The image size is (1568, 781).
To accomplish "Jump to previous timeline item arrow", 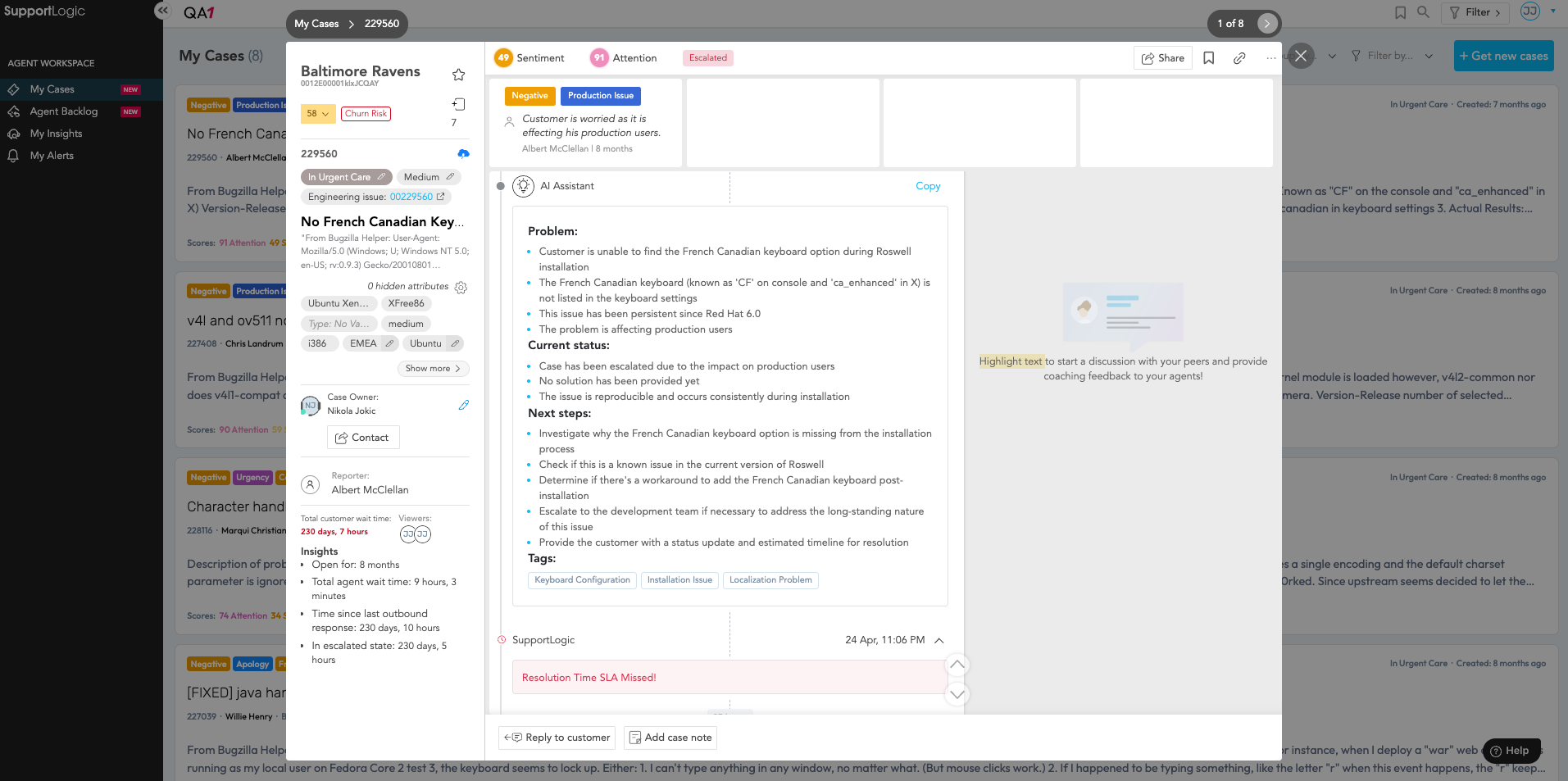I will [x=957, y=665].
